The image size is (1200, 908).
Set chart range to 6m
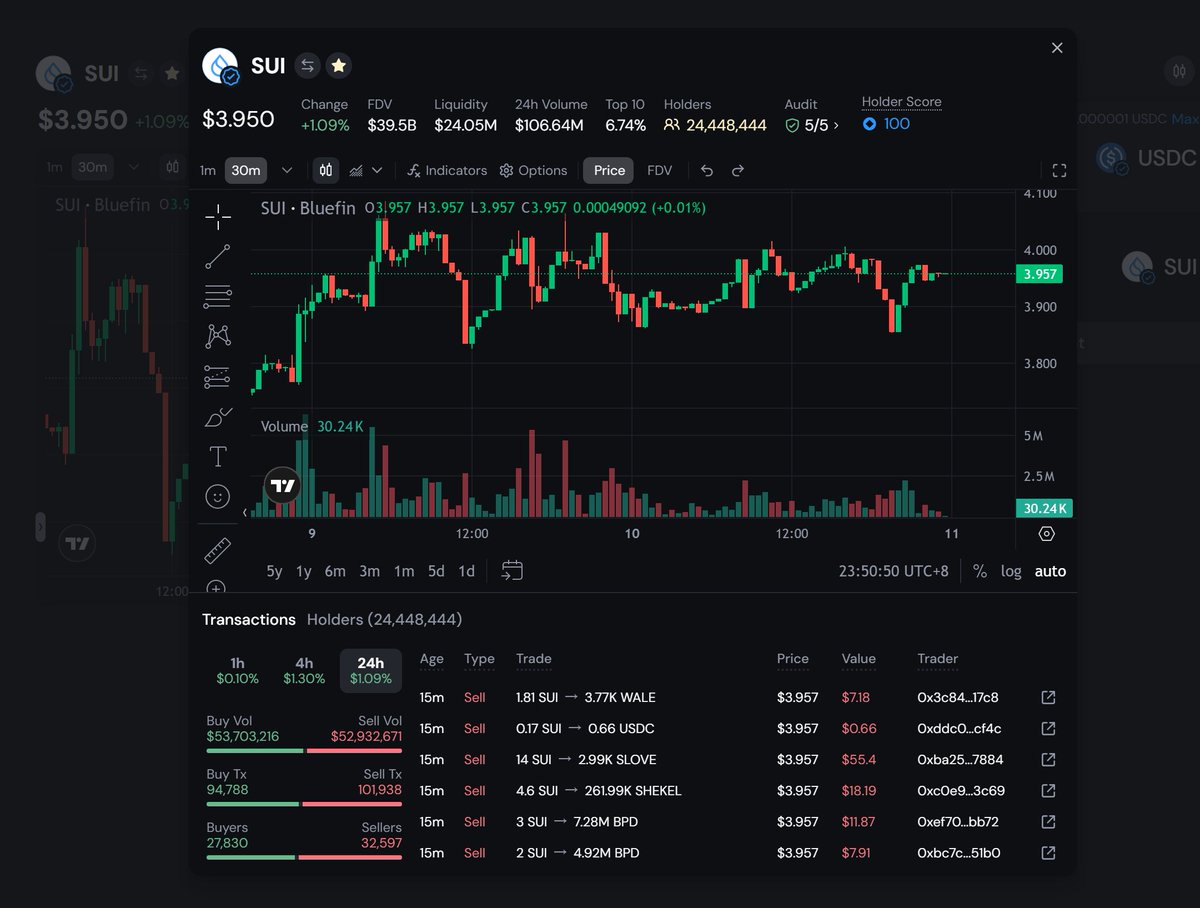coord(335,571)
